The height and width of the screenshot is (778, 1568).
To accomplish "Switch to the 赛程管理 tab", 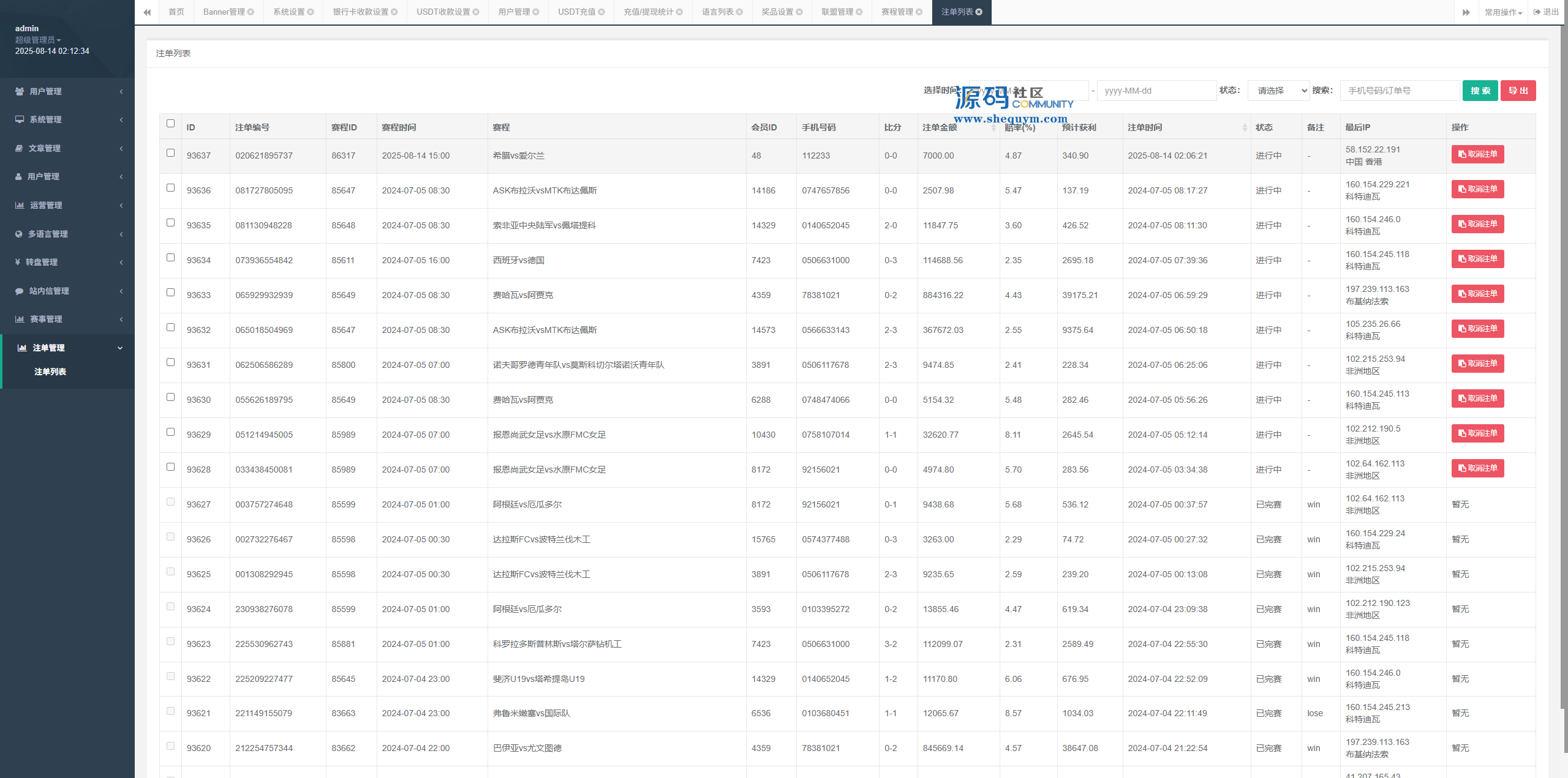I will point(897,12).
